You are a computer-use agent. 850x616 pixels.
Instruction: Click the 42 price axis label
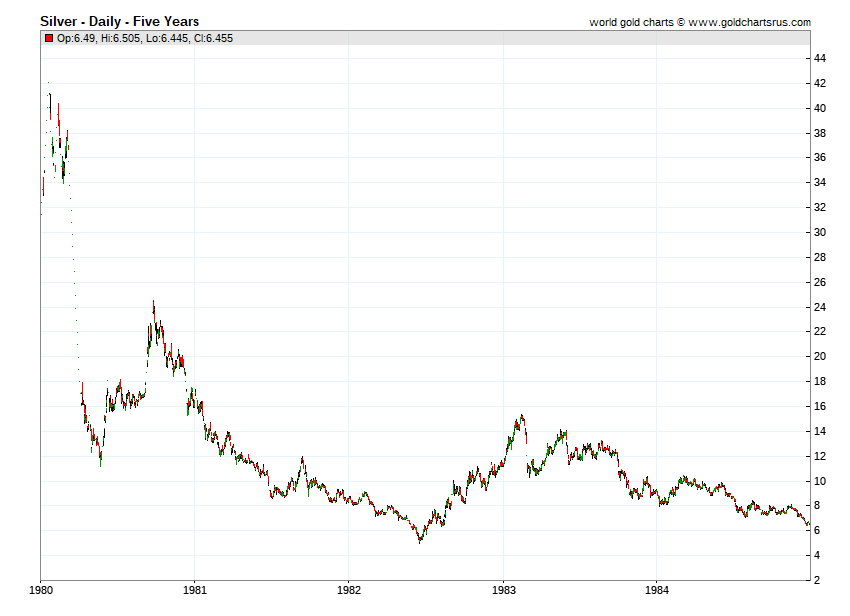point(820,83)
